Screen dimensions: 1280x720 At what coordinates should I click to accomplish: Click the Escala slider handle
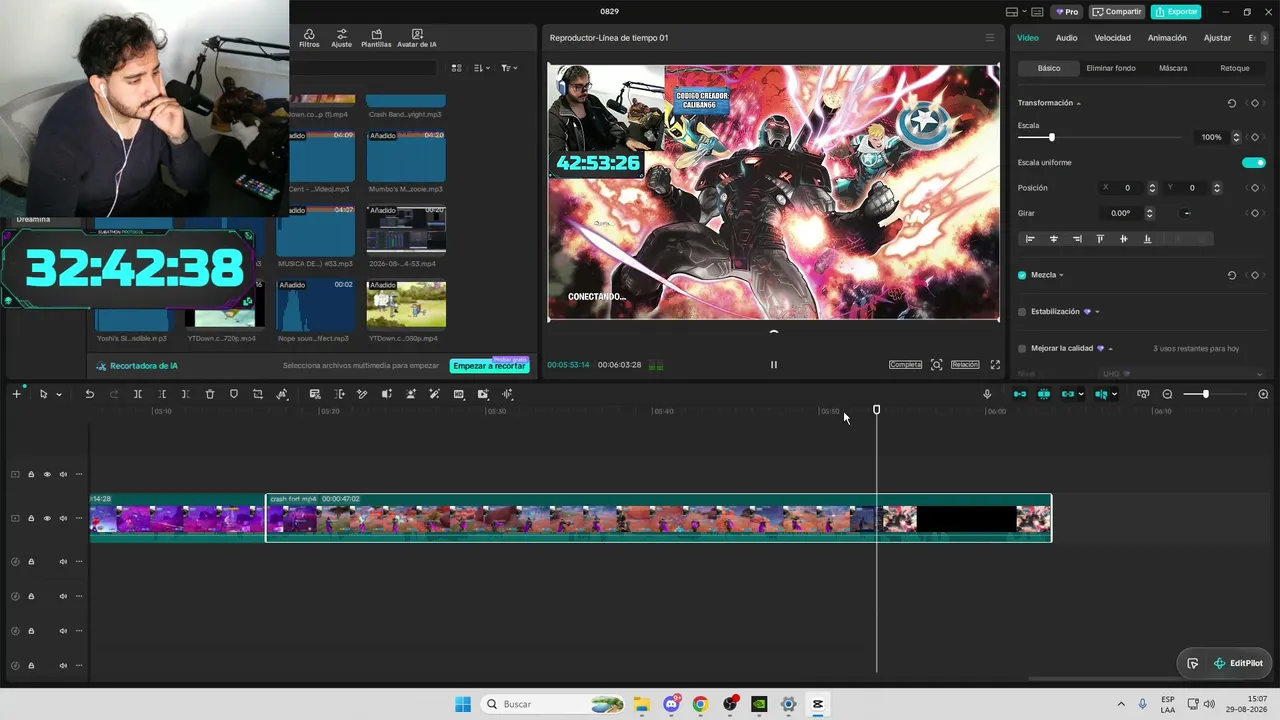click(1051, 137)
